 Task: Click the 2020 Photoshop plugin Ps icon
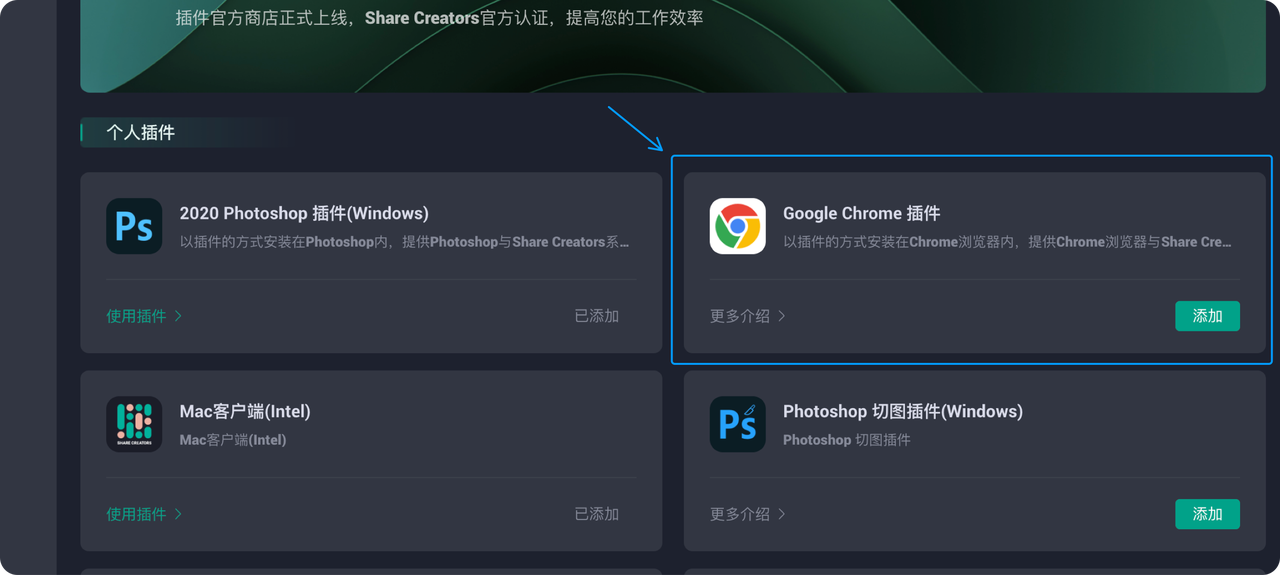click(134, 226)
